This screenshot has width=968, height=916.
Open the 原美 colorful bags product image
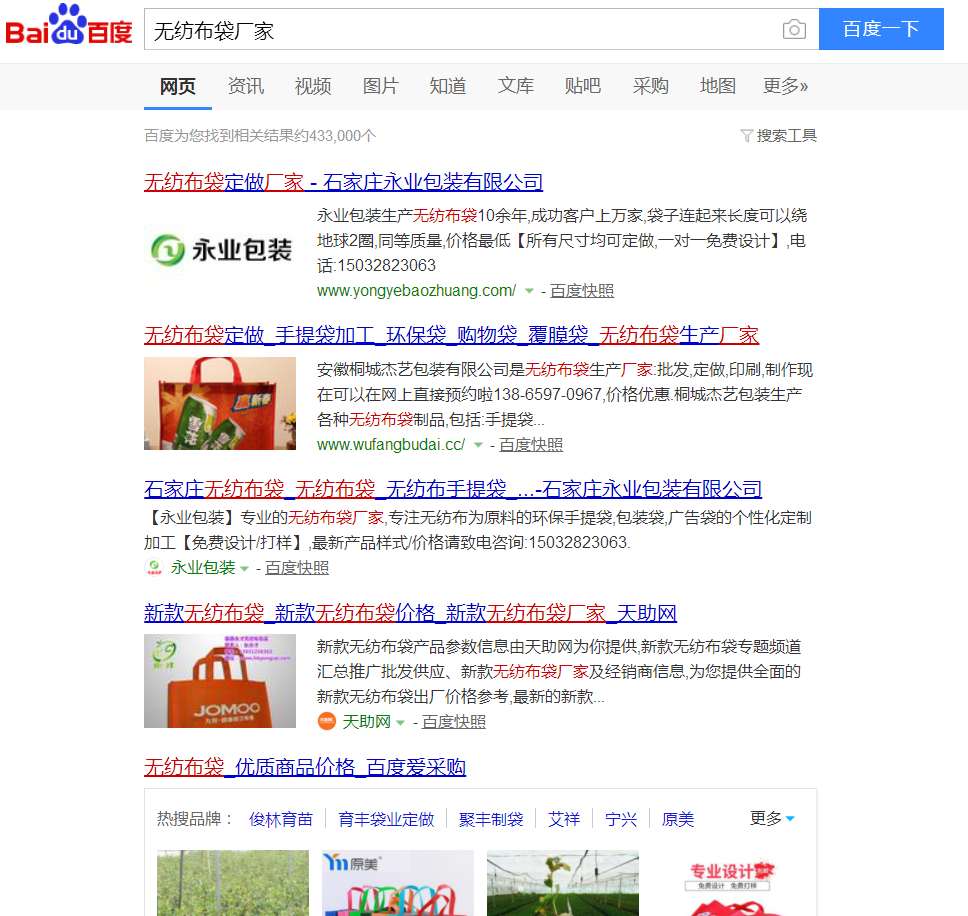(x=398, y=883)
